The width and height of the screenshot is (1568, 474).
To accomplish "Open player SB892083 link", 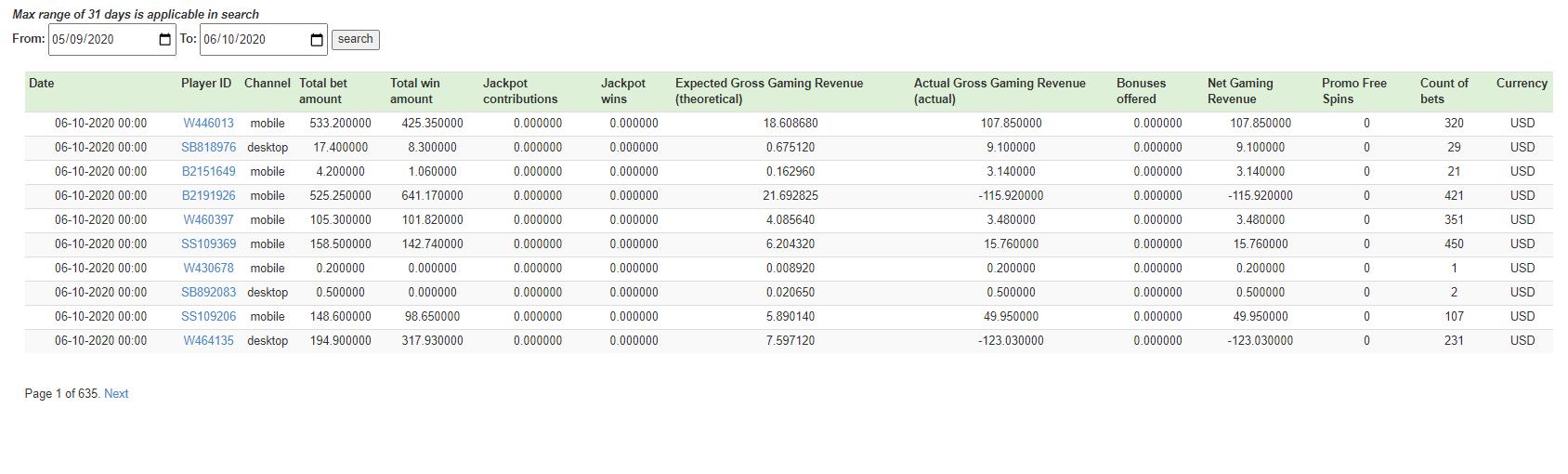I will 209,293.
